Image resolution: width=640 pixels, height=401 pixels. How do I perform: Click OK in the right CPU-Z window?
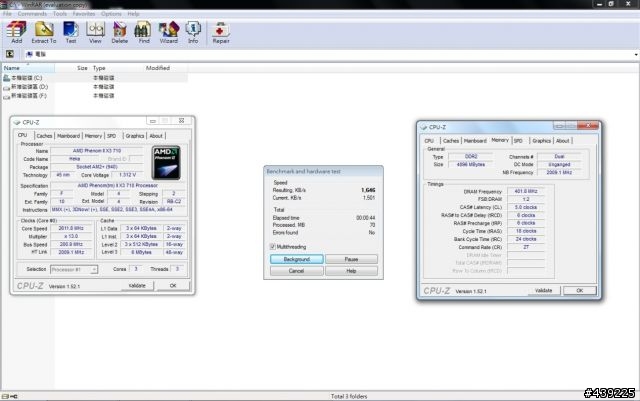point(580,291)
